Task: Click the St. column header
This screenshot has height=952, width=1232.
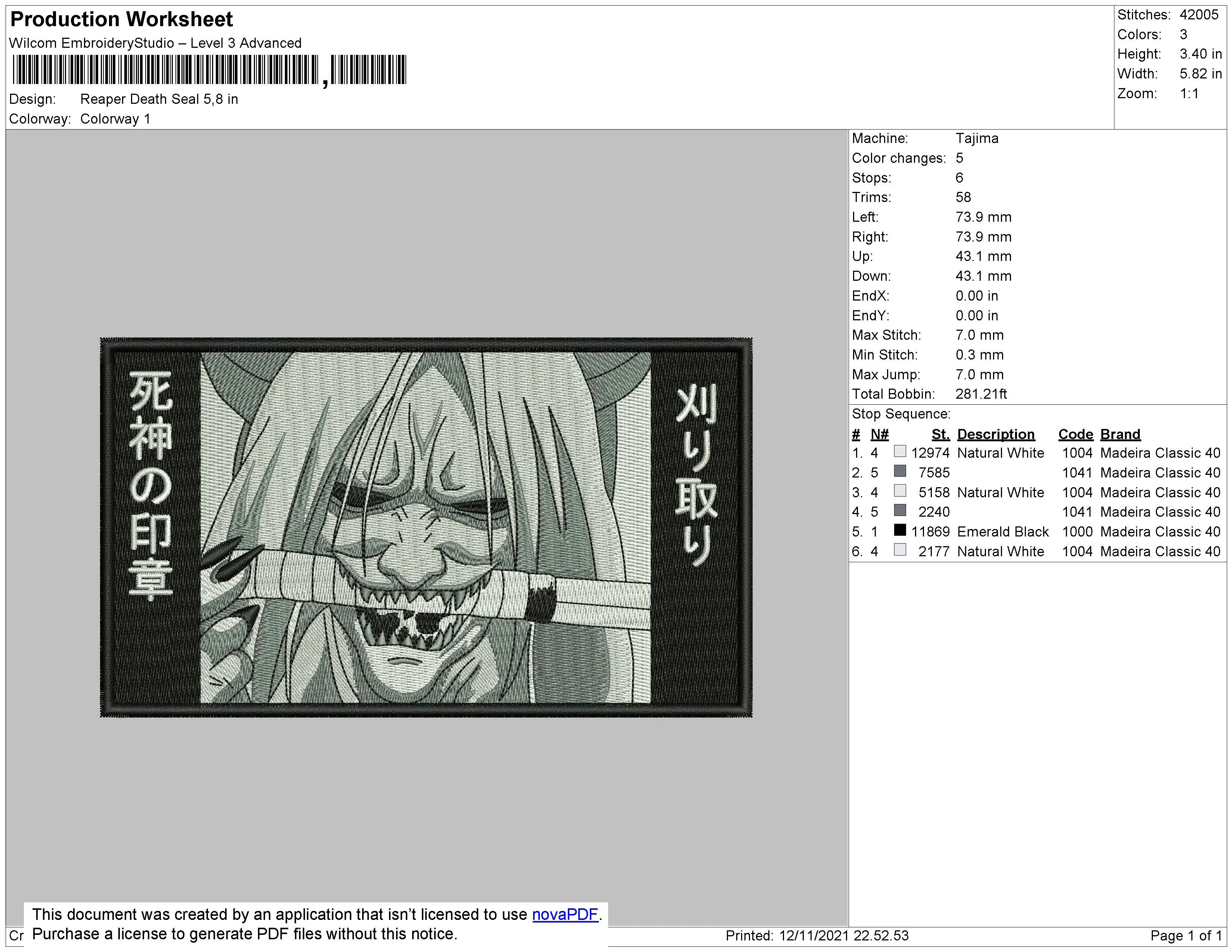Action: [x=940, y=434]
